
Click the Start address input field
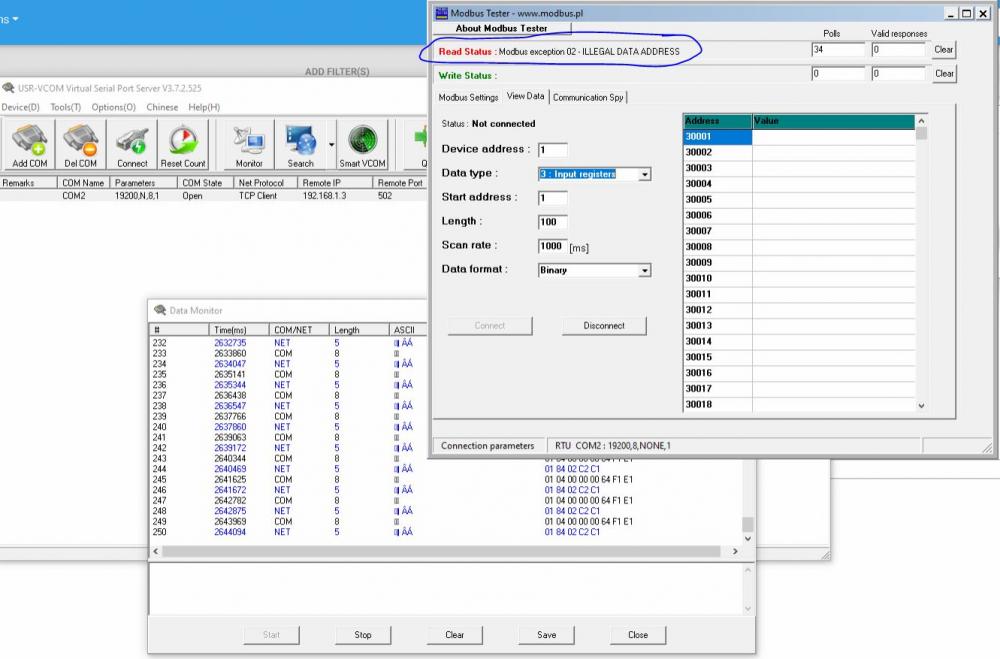click(x=552, y=198)
